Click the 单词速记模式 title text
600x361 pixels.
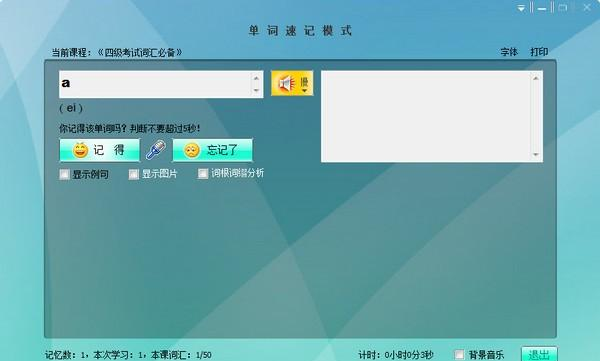click(300, 31)
